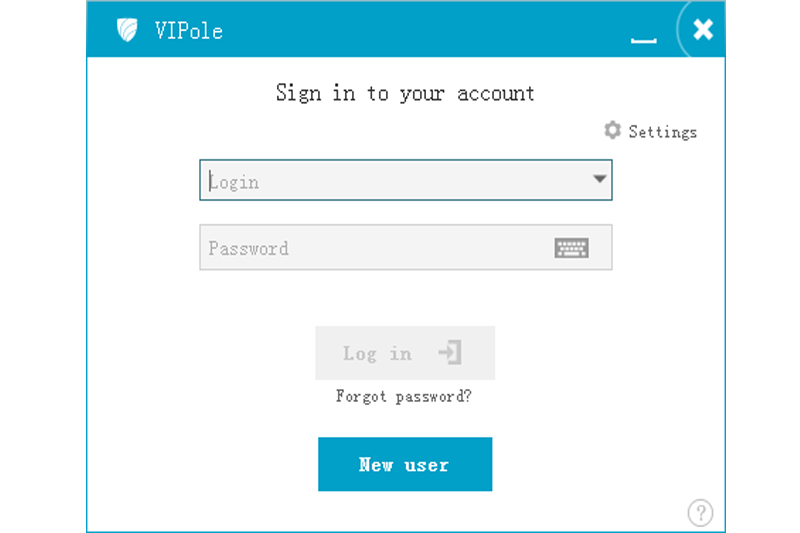Open help with the question mark icon
Image resolution: width=800 pixels, height=533 pixels.
coord(700,513)
